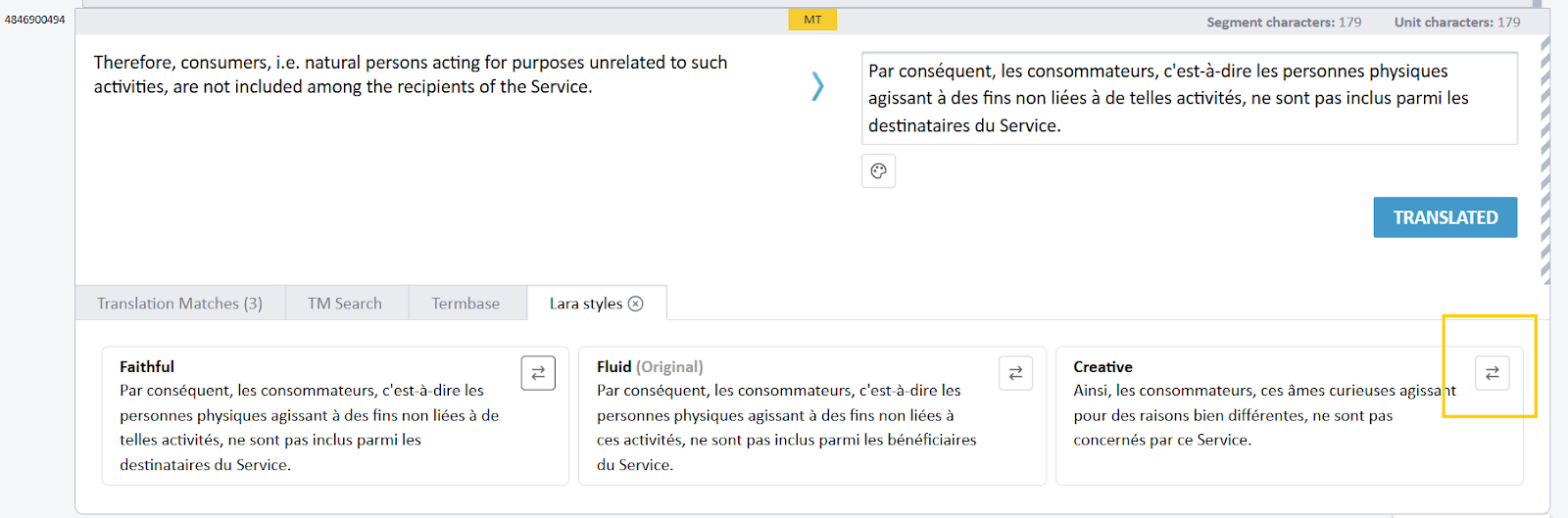Apply the Faithful style using its swap icon
1568x518 pixels.
point(538,373)
